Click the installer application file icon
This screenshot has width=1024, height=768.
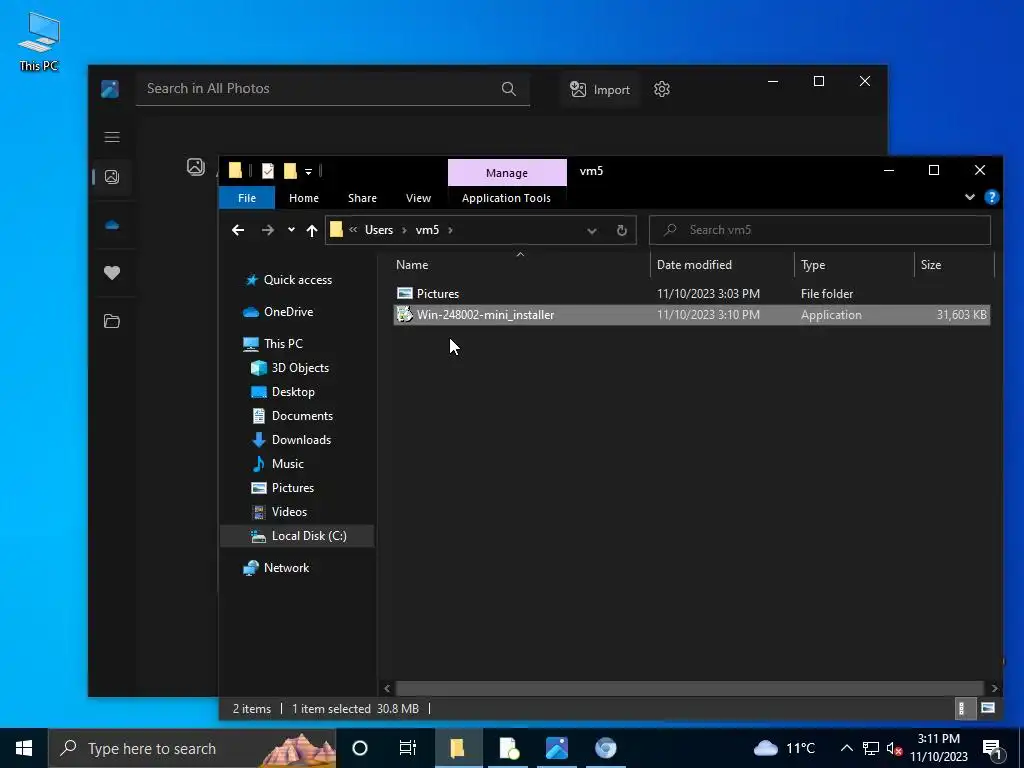[x=405, y=315]
